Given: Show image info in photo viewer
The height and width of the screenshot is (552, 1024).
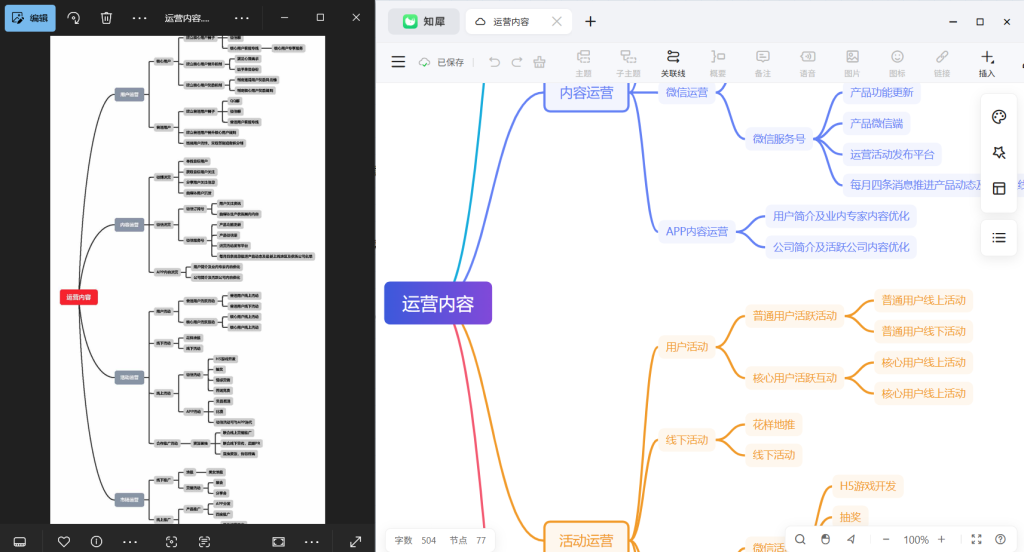Looking at the screenshot, I should click(97, 542).
